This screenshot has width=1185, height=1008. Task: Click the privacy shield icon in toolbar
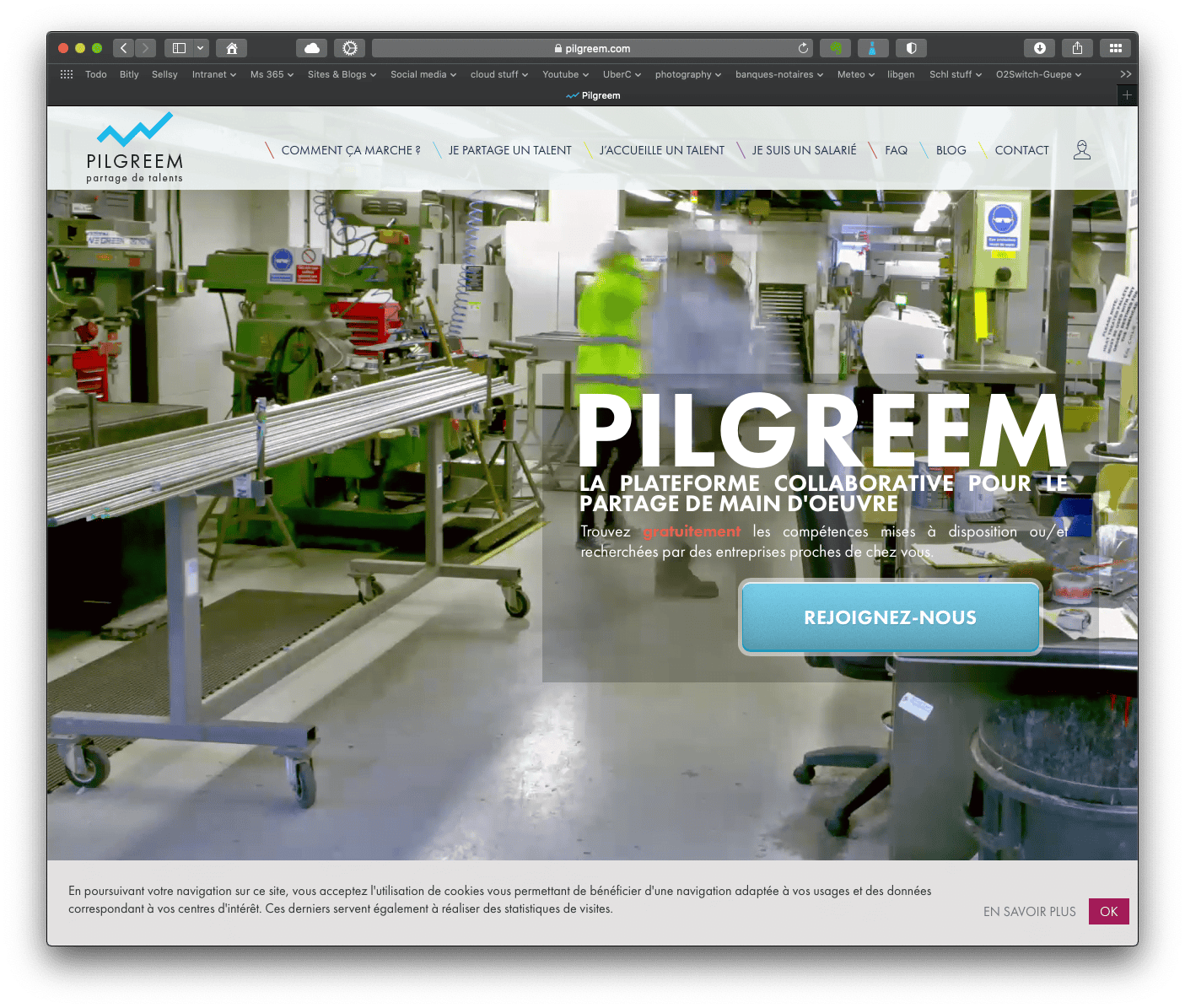911,48
